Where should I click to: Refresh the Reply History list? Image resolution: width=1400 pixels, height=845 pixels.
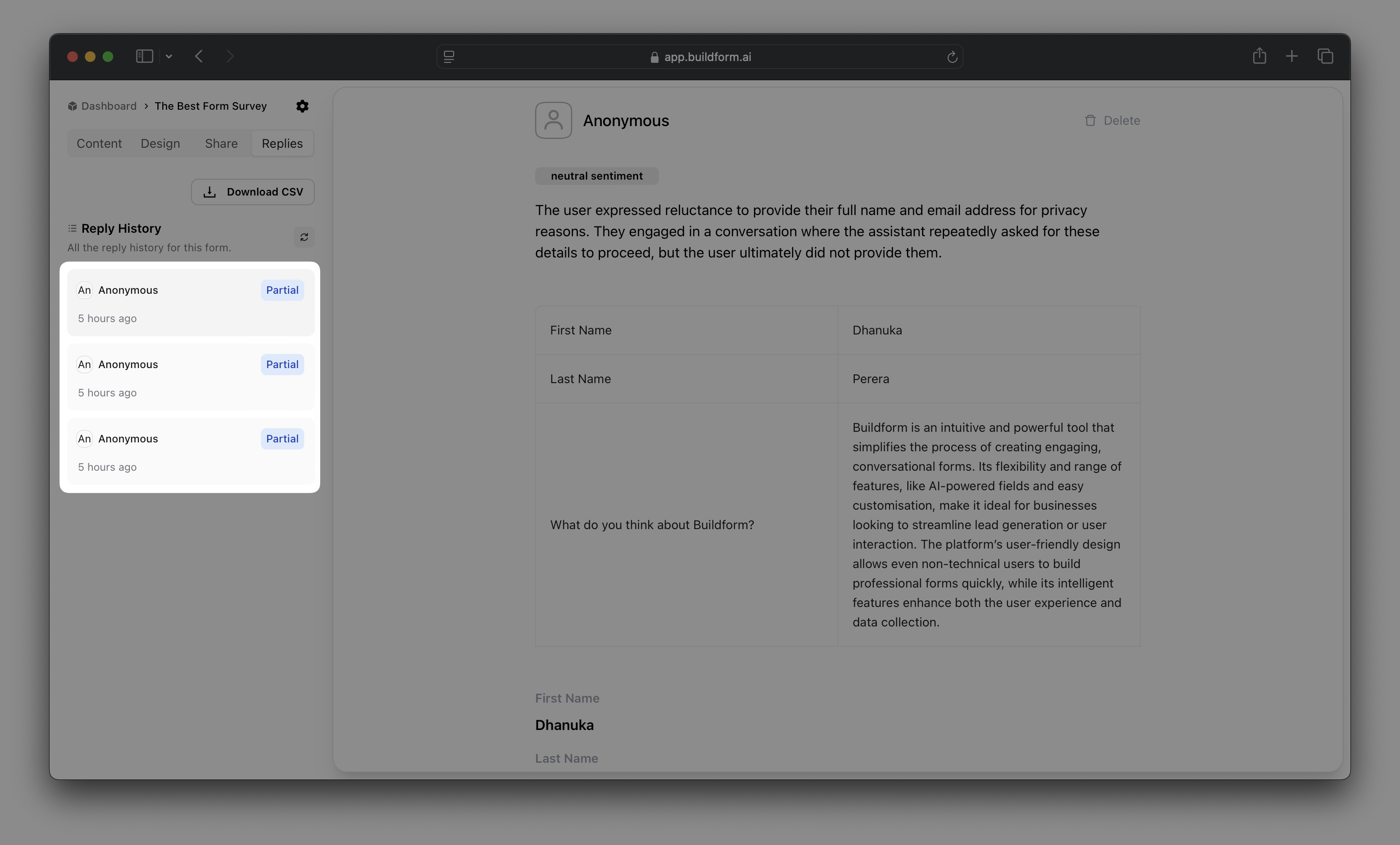coord(304,237)
